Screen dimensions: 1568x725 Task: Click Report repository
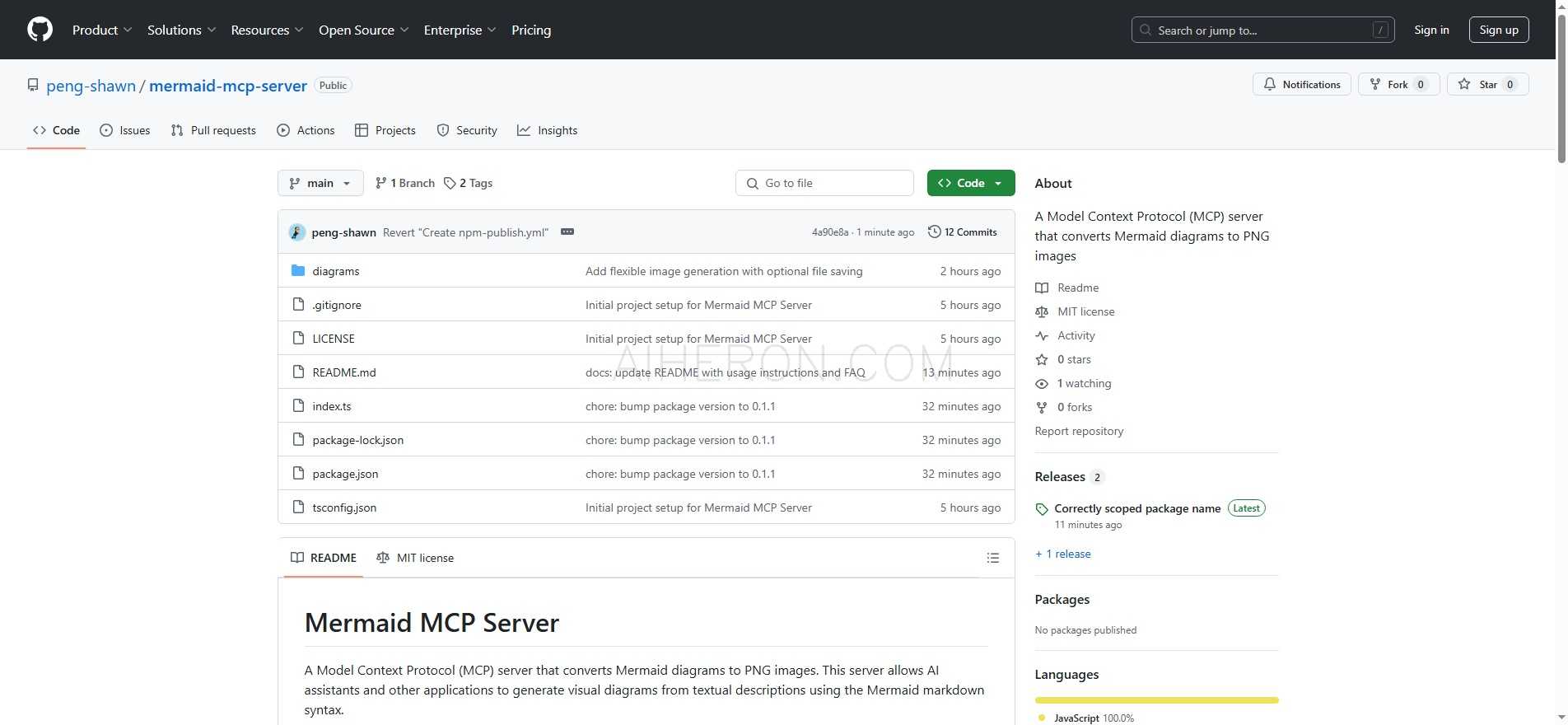(x=1079, y=431)
